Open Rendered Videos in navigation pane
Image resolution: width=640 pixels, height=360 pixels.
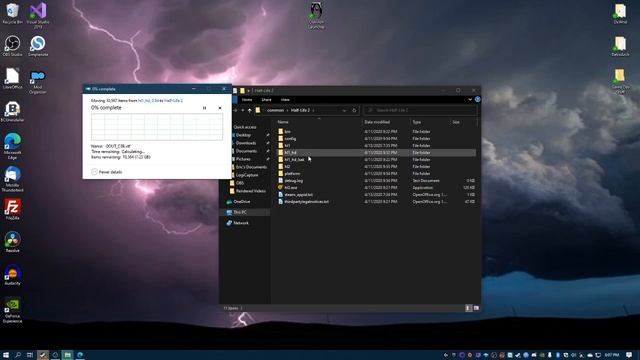click(x=250, y=191)
